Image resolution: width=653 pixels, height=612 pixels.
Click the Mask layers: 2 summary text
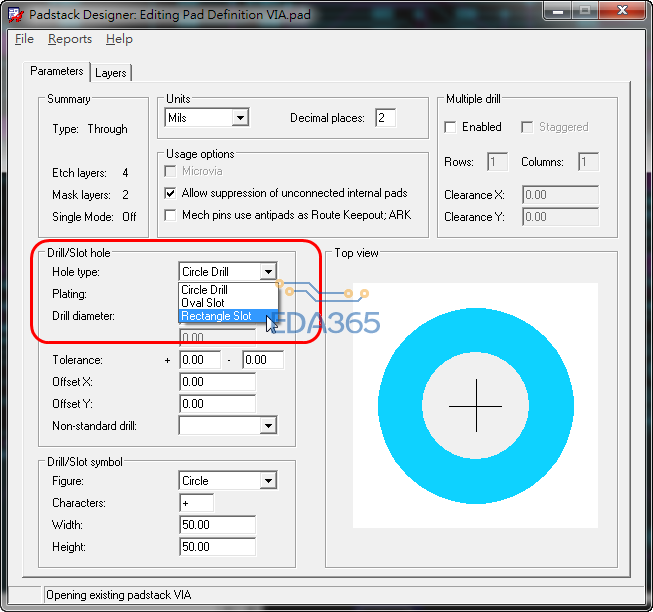90,195
